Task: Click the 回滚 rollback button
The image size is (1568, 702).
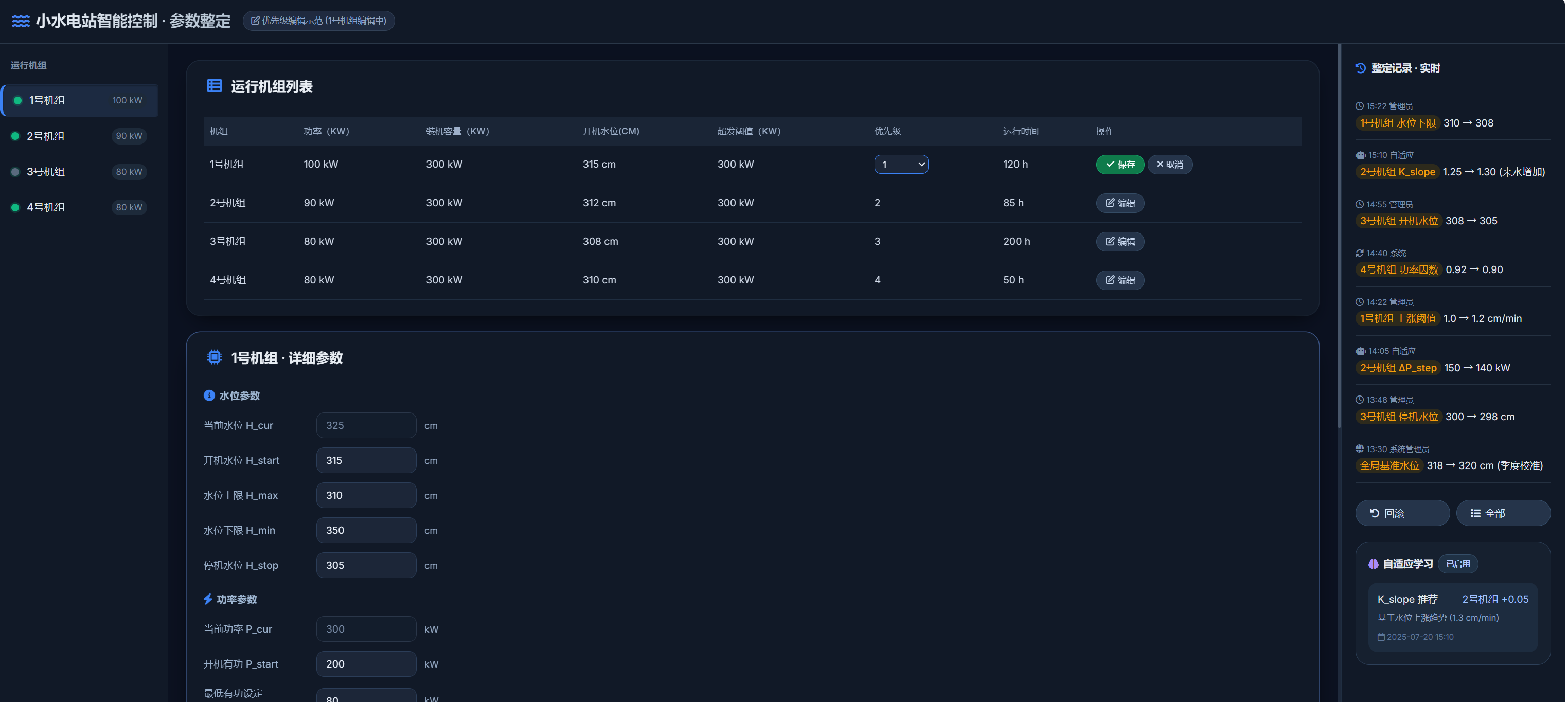Action: 1402,513
